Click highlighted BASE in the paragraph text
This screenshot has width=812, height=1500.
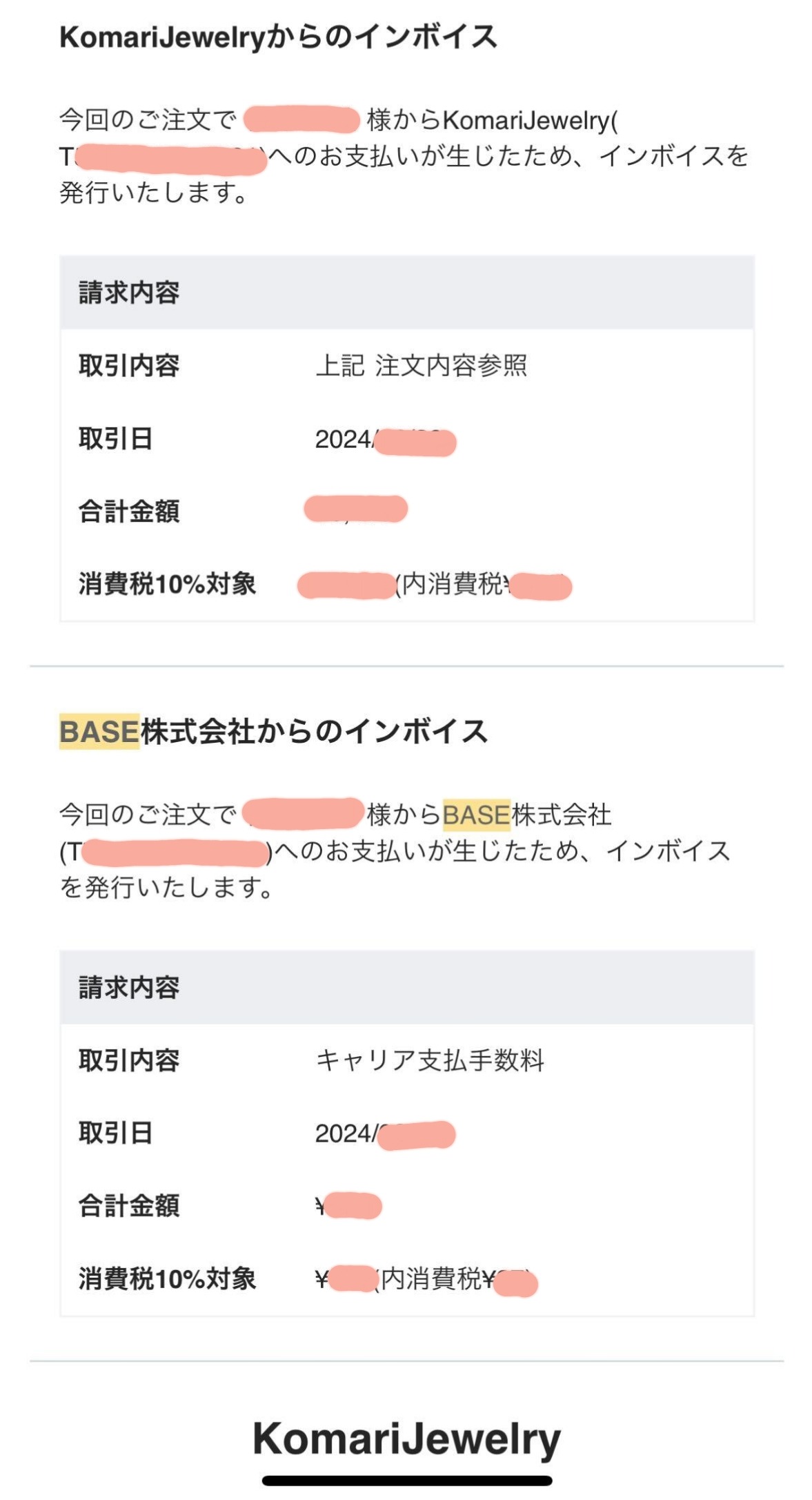[476, 815]
